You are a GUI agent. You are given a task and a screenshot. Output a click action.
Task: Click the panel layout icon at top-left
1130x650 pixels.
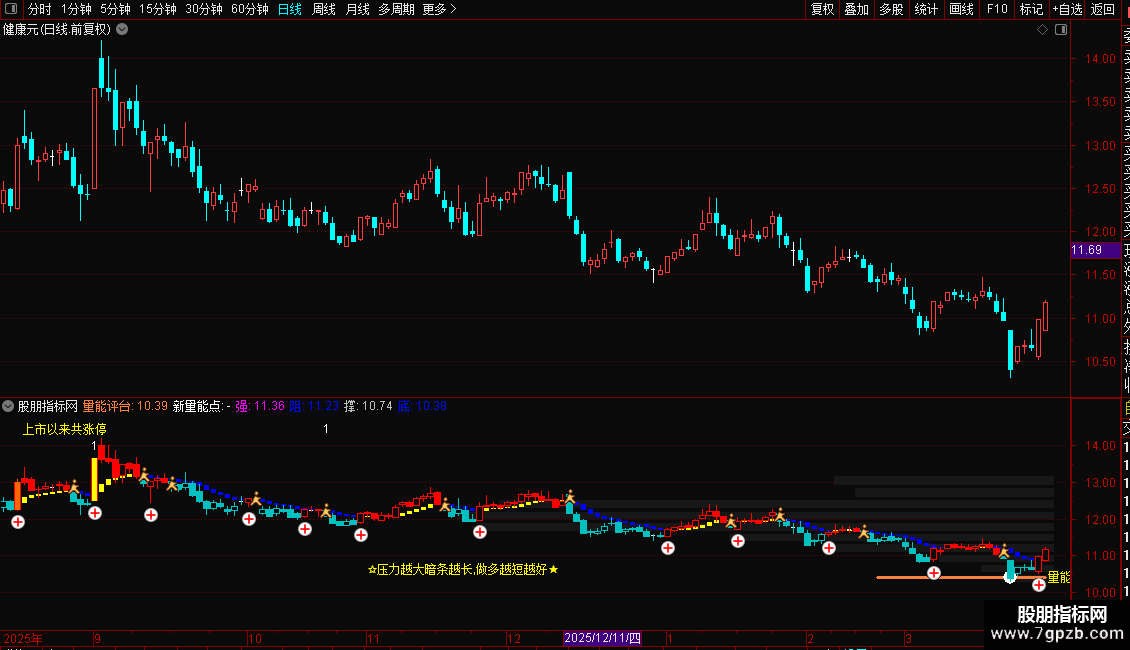click(x=11, y=9)
